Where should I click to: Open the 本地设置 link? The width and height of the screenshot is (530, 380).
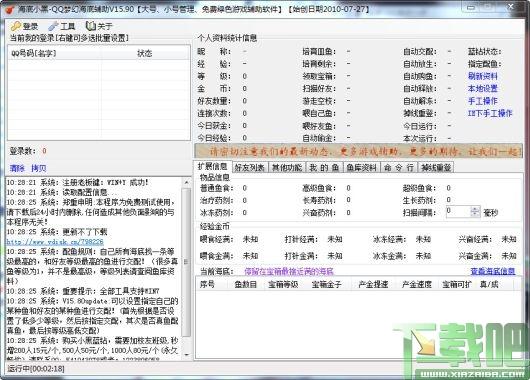483,89
